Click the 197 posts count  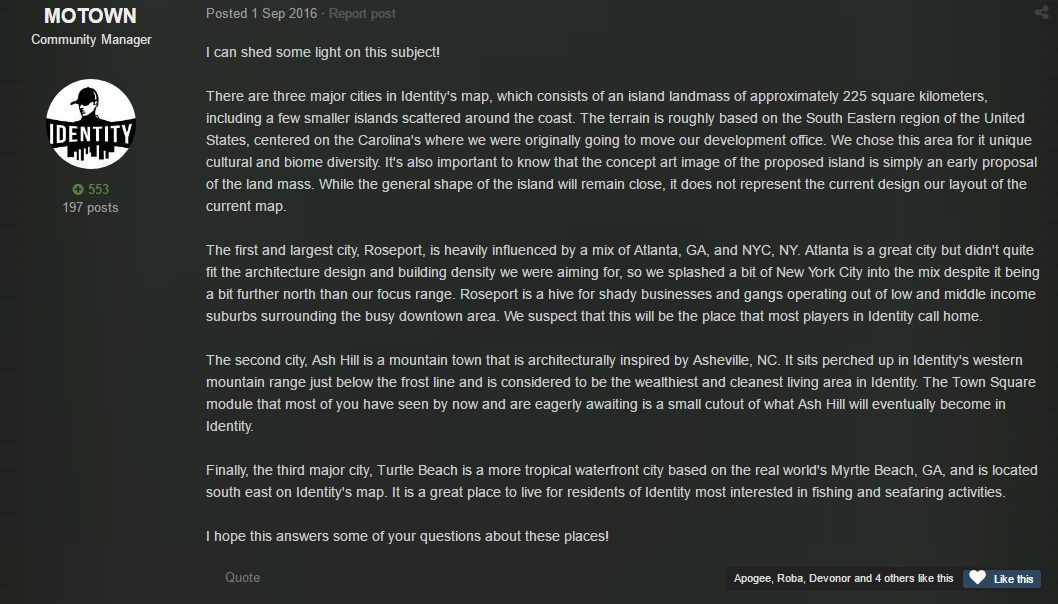(x=90, y=208)
